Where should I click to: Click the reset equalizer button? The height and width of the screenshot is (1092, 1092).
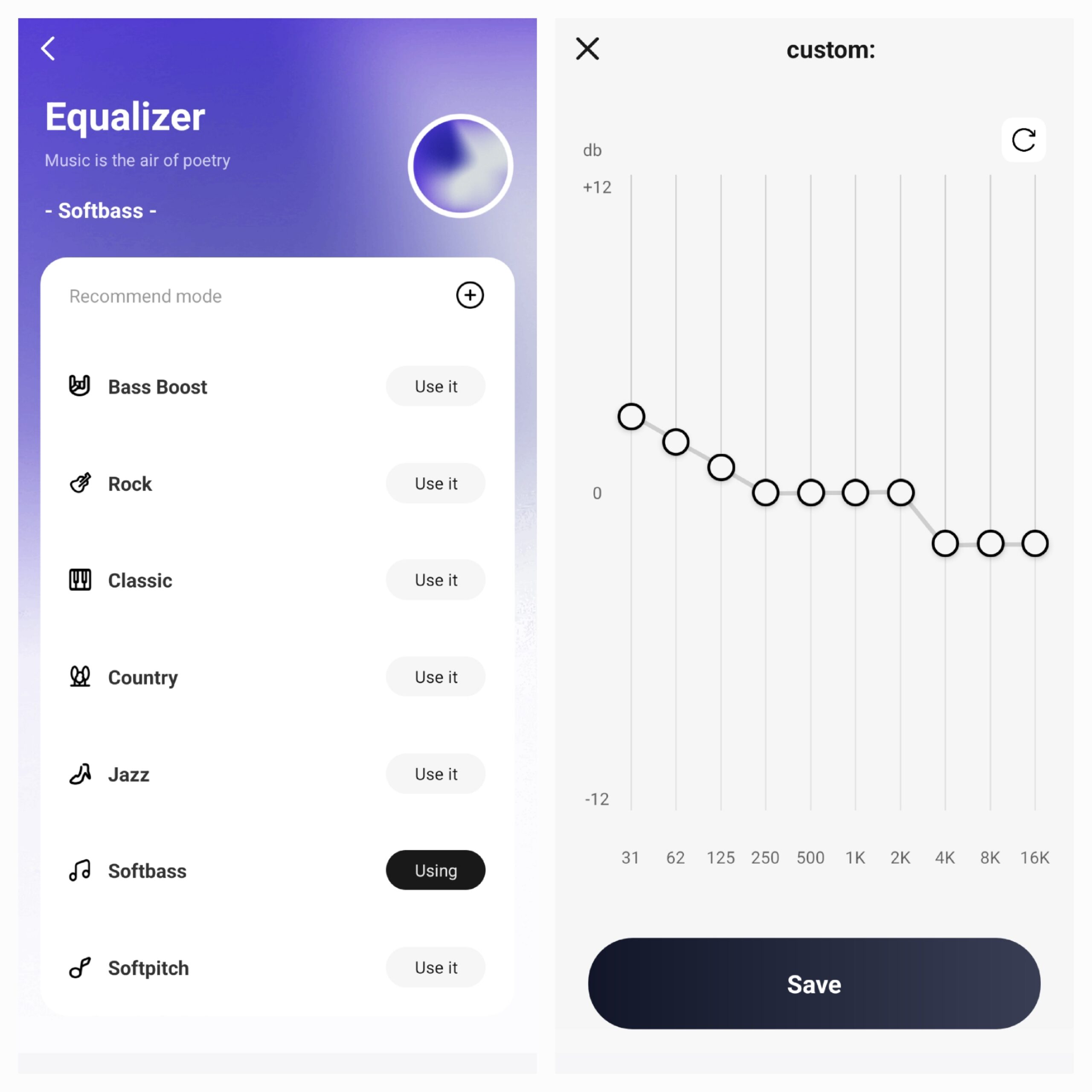[x=1024, y=139]
